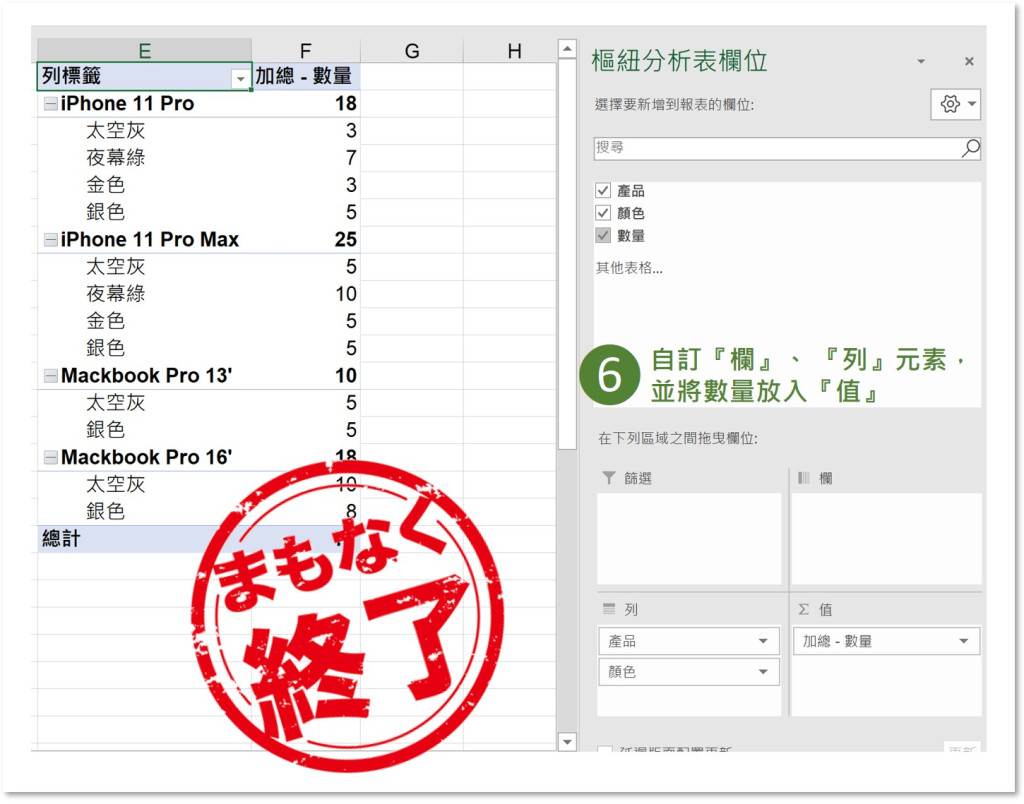Click the scrollbar up arrow
The height and width of the screenshot is (804, 1024).
click(x=567, y=48)
